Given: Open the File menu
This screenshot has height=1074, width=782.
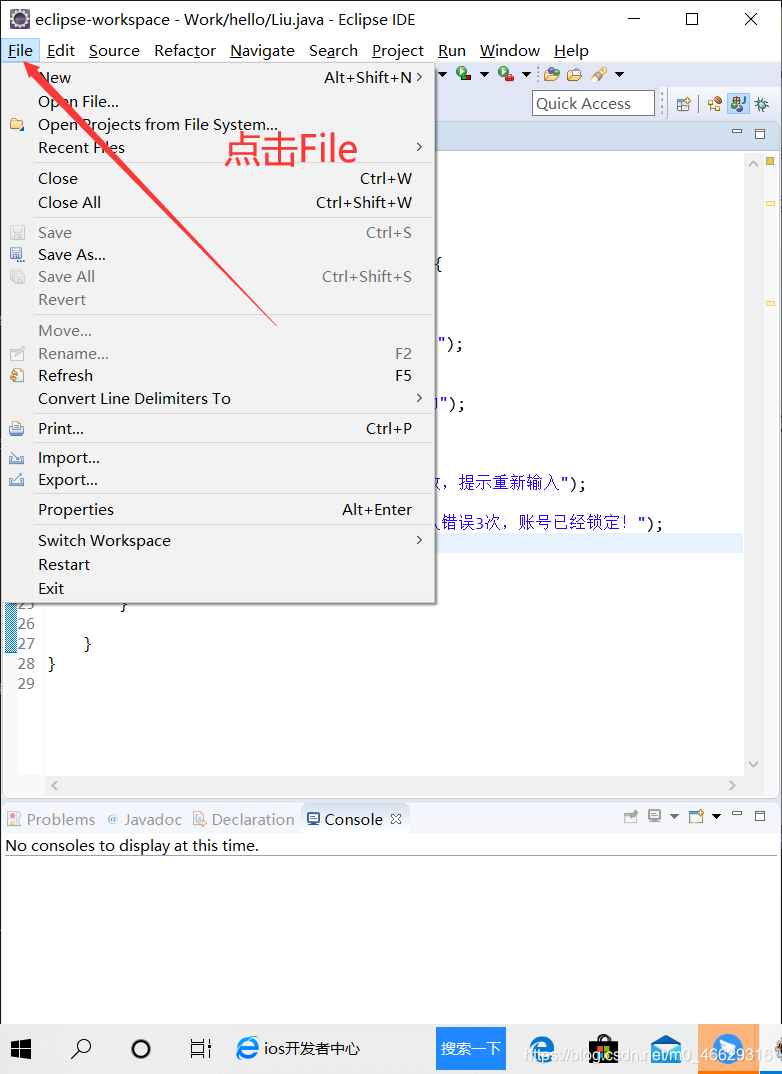Looking at the screenshot, I should coord(21,51).
